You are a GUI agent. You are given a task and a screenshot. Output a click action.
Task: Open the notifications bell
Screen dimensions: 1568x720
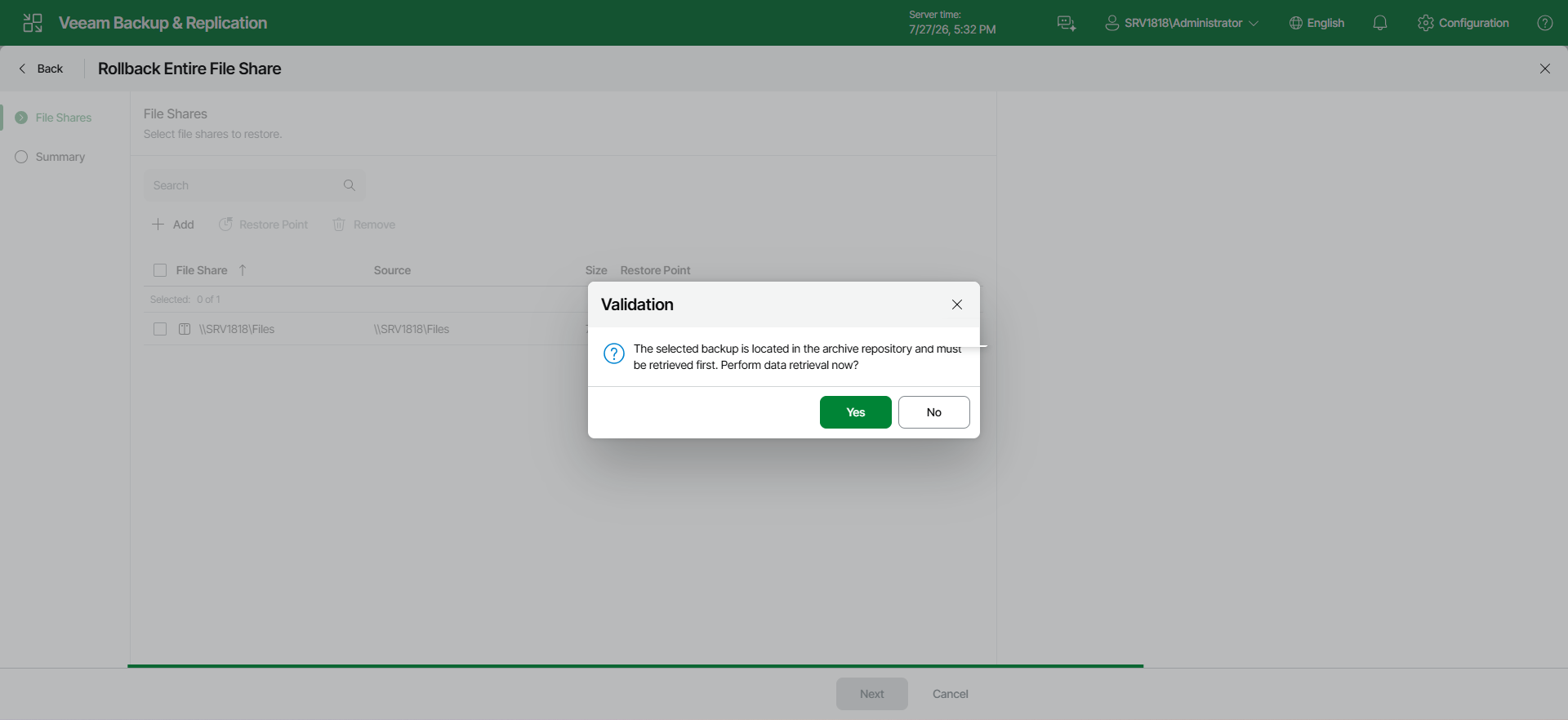(1380, 23)
